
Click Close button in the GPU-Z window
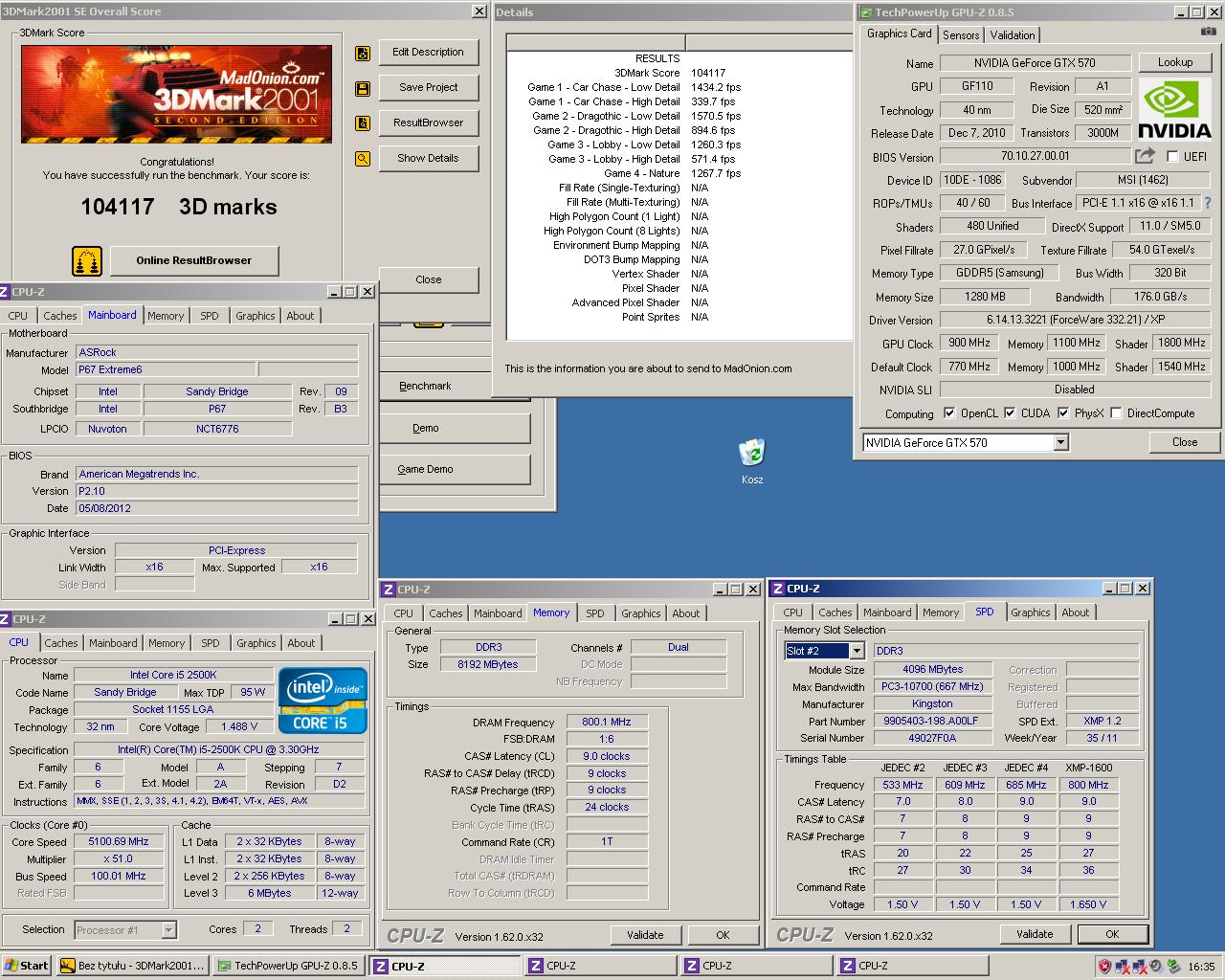pos(1185,442)
